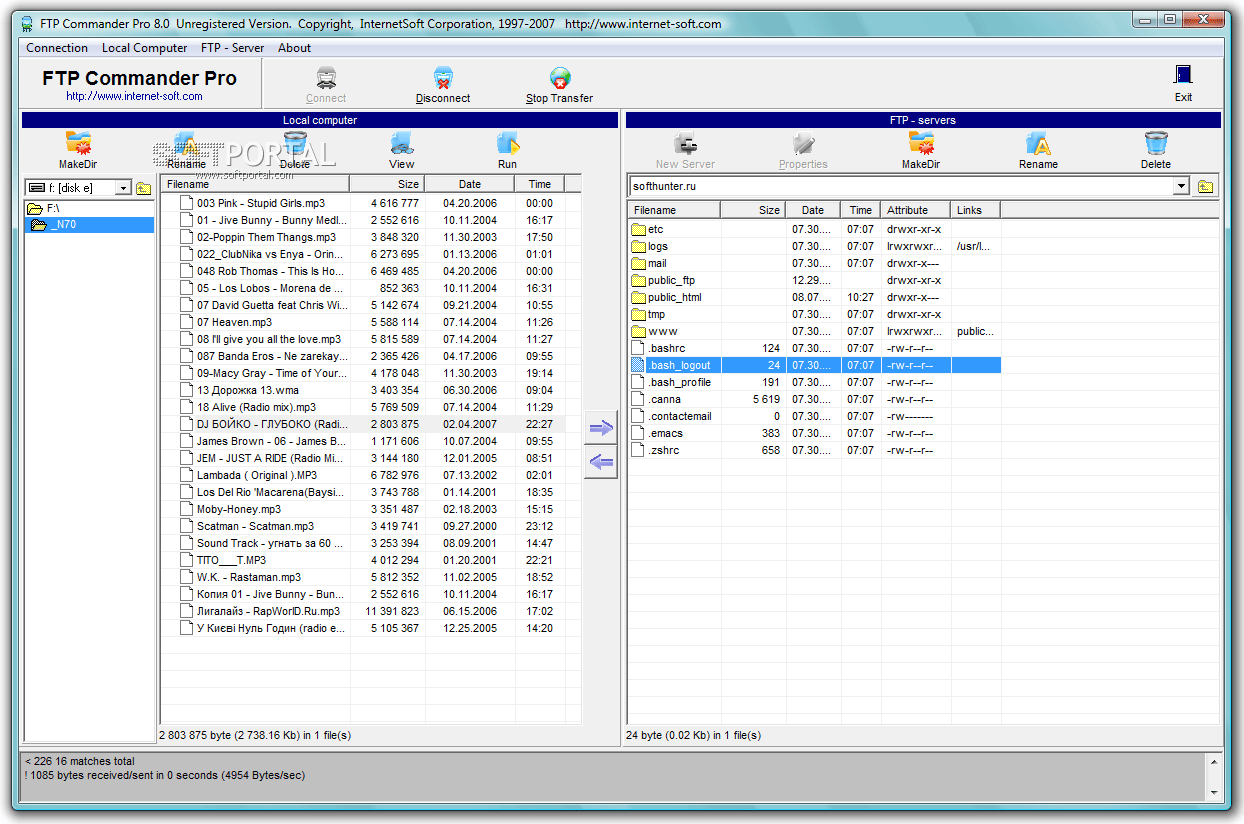Sort local files by Filename column

[255, 184]
